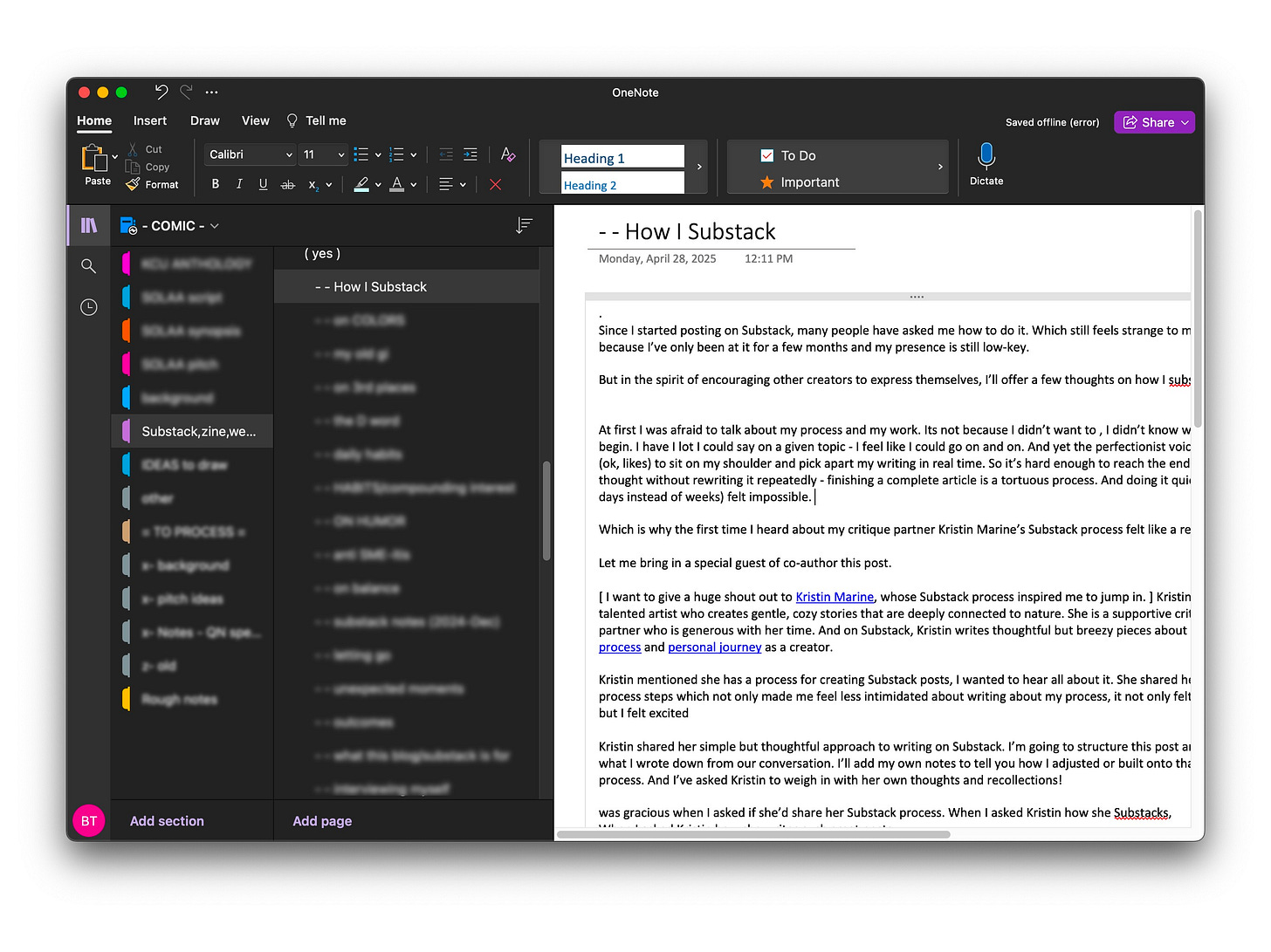
Task: Open the alignment options dropdown arrow
Action: tap(463, 185)
